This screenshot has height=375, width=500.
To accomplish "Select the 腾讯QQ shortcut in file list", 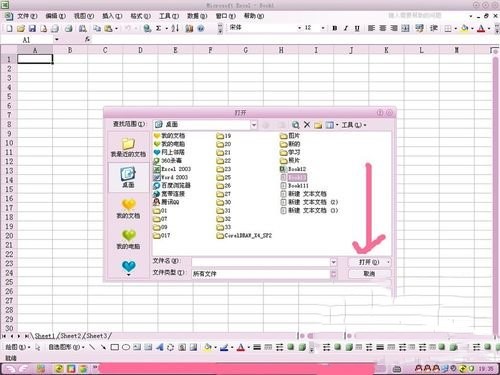I will coord(166,202).
